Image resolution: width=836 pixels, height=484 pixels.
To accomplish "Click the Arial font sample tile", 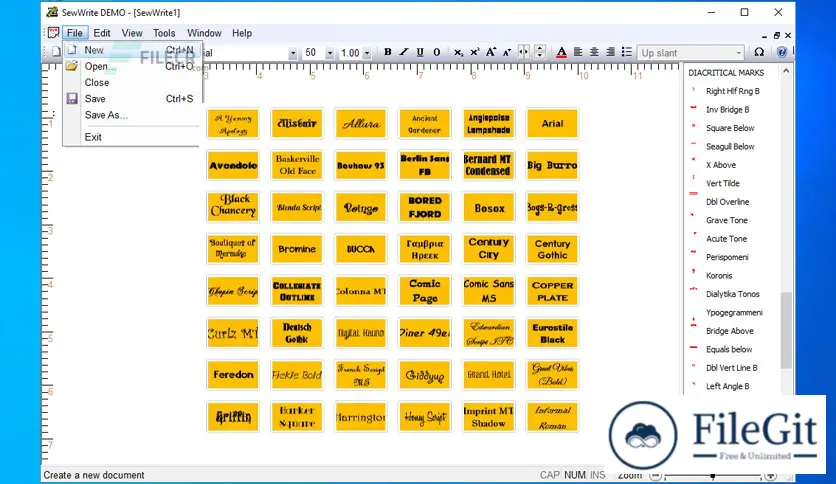I will (552, 124).
